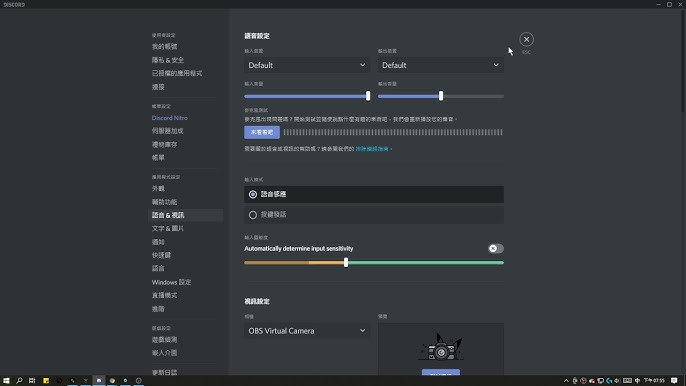Open 直播模式 streamer mode settings
This screenshot has height=386, width=686.
pos(164,295)
